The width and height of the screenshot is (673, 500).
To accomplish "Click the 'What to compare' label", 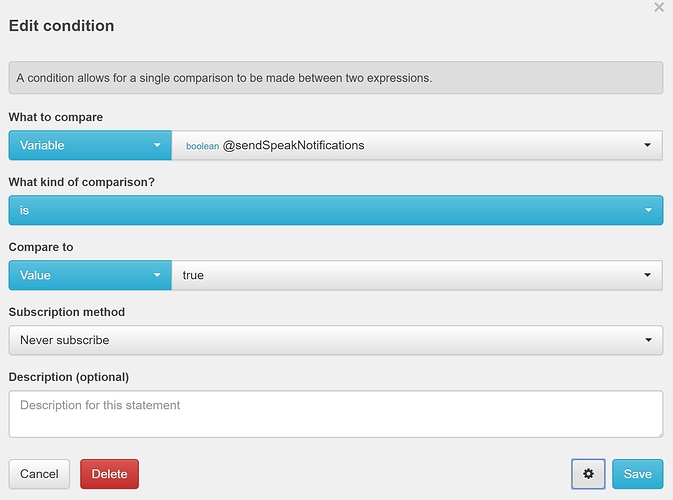I will 56,117.
